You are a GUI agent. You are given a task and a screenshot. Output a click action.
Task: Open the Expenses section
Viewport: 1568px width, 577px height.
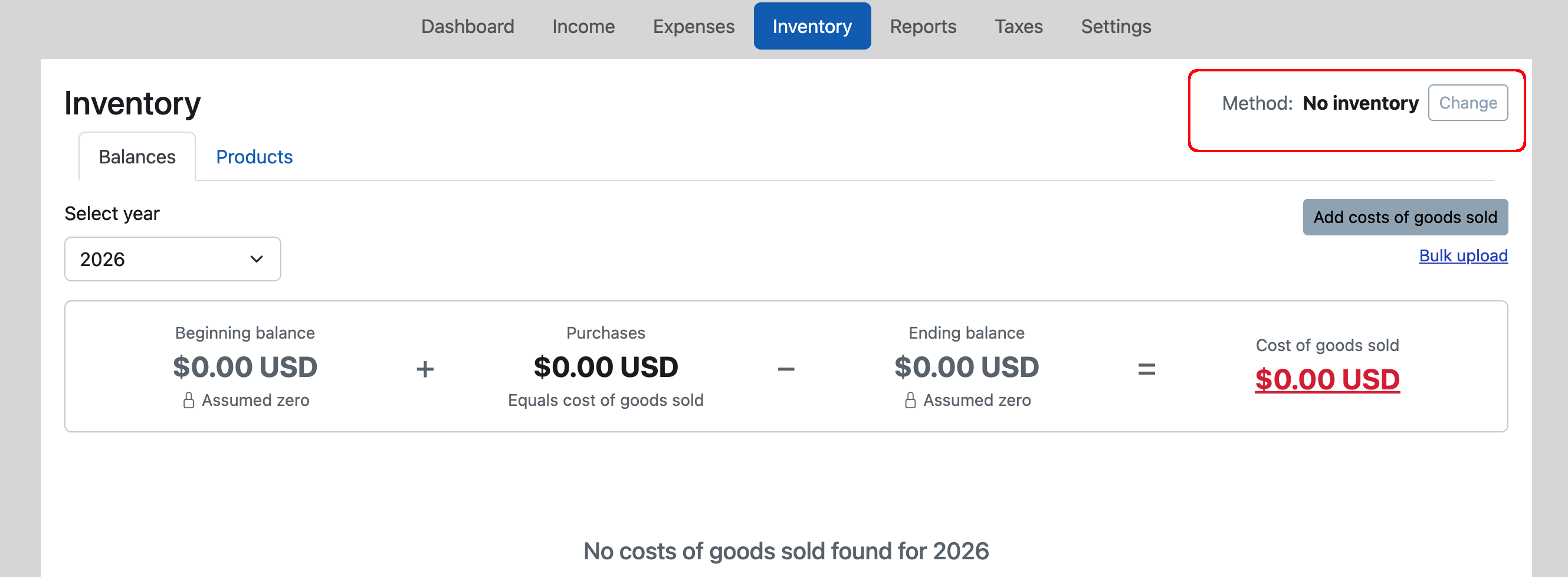[x=693, y=27]
